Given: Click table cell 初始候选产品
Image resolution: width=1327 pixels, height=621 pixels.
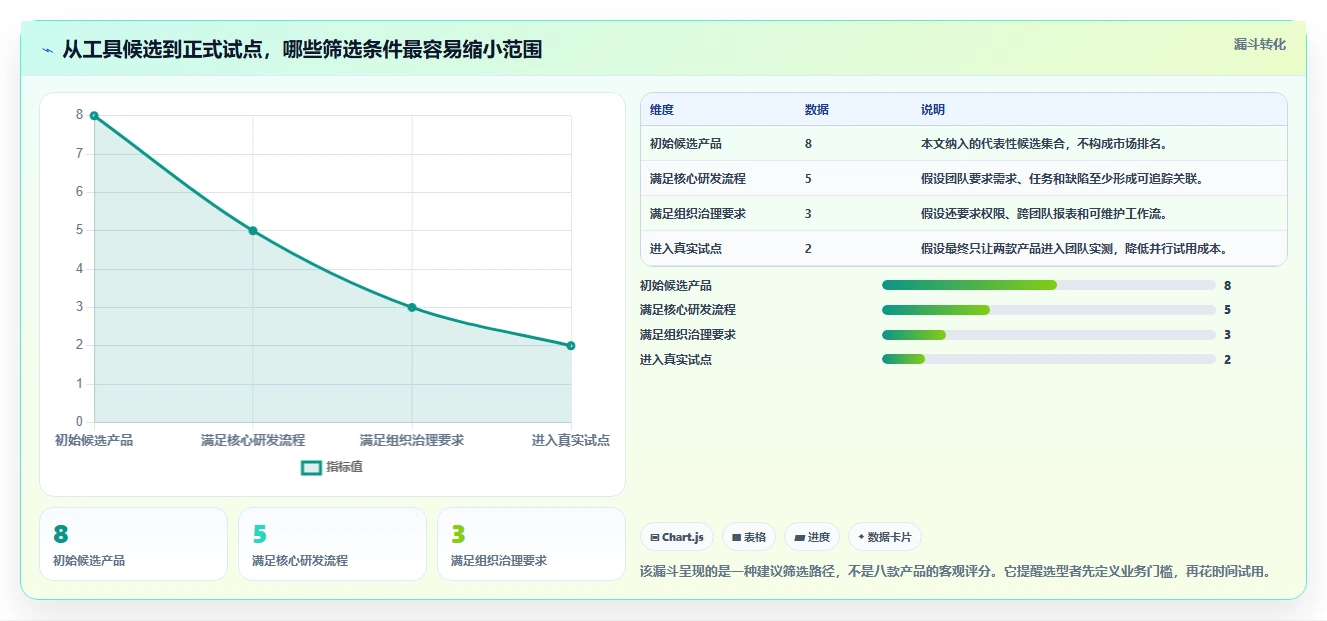Looking at the screenshot, I should coord(686,144).
